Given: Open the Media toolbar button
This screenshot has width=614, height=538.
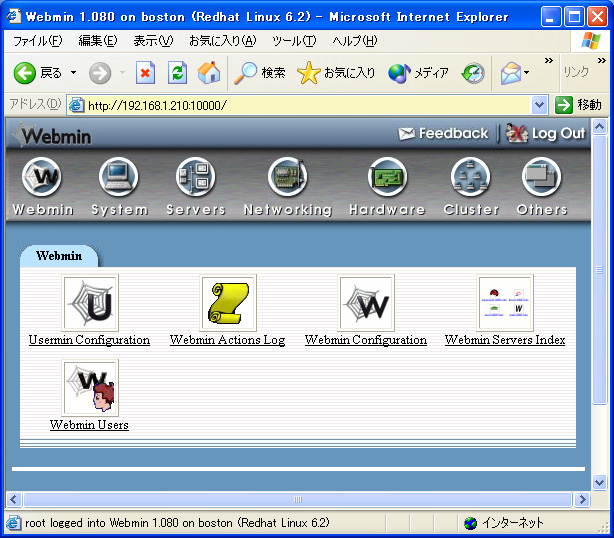Looking at the screenshot, I should (418, 73).
